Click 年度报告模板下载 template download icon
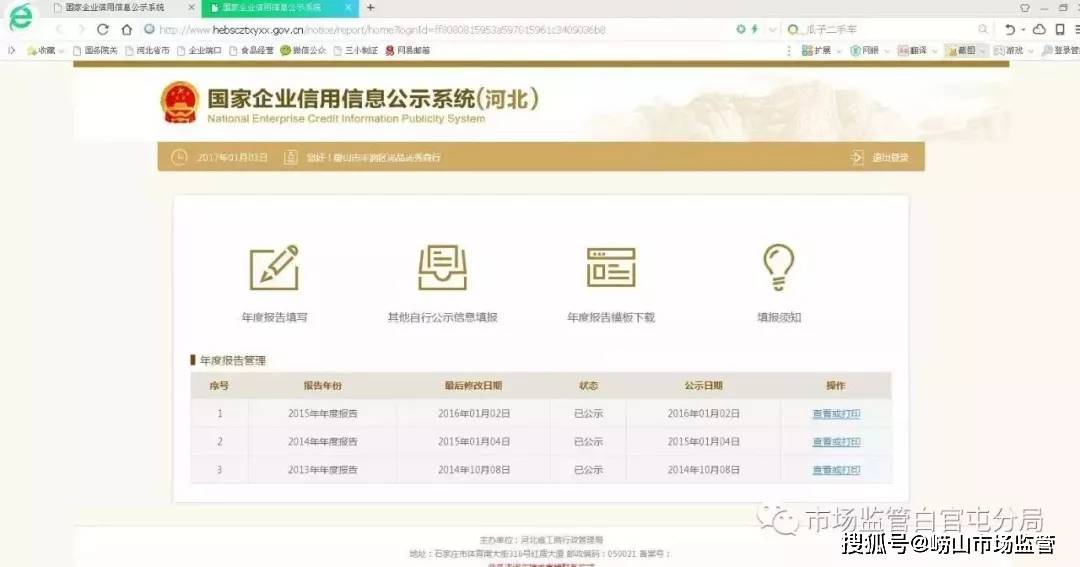 pyautogui.click(x=611, y=268)
